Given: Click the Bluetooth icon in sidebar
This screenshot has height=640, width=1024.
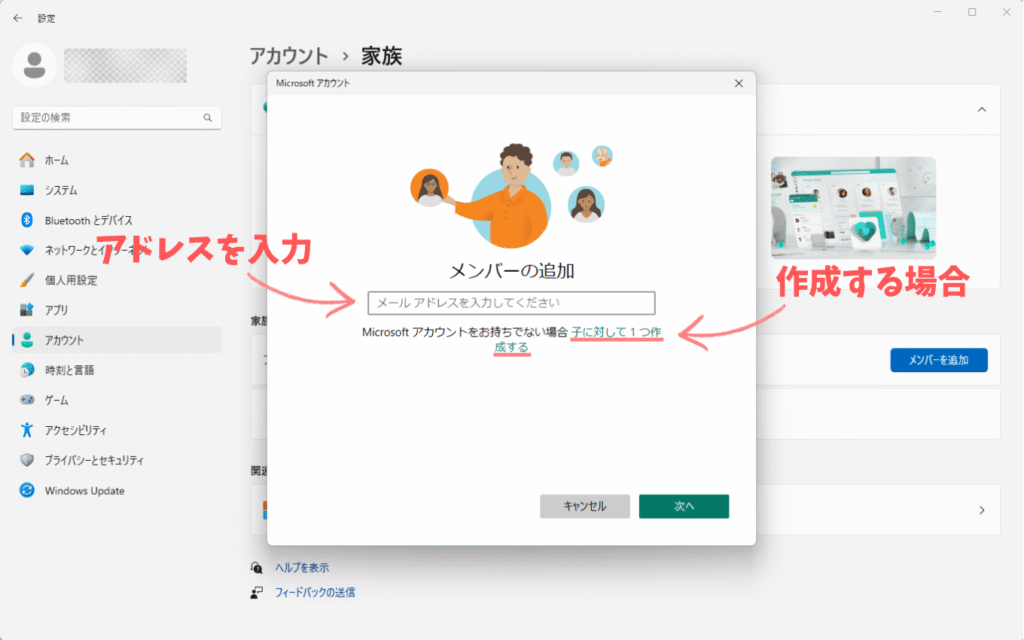Looking at the screenshot, I should click(27, 220).
